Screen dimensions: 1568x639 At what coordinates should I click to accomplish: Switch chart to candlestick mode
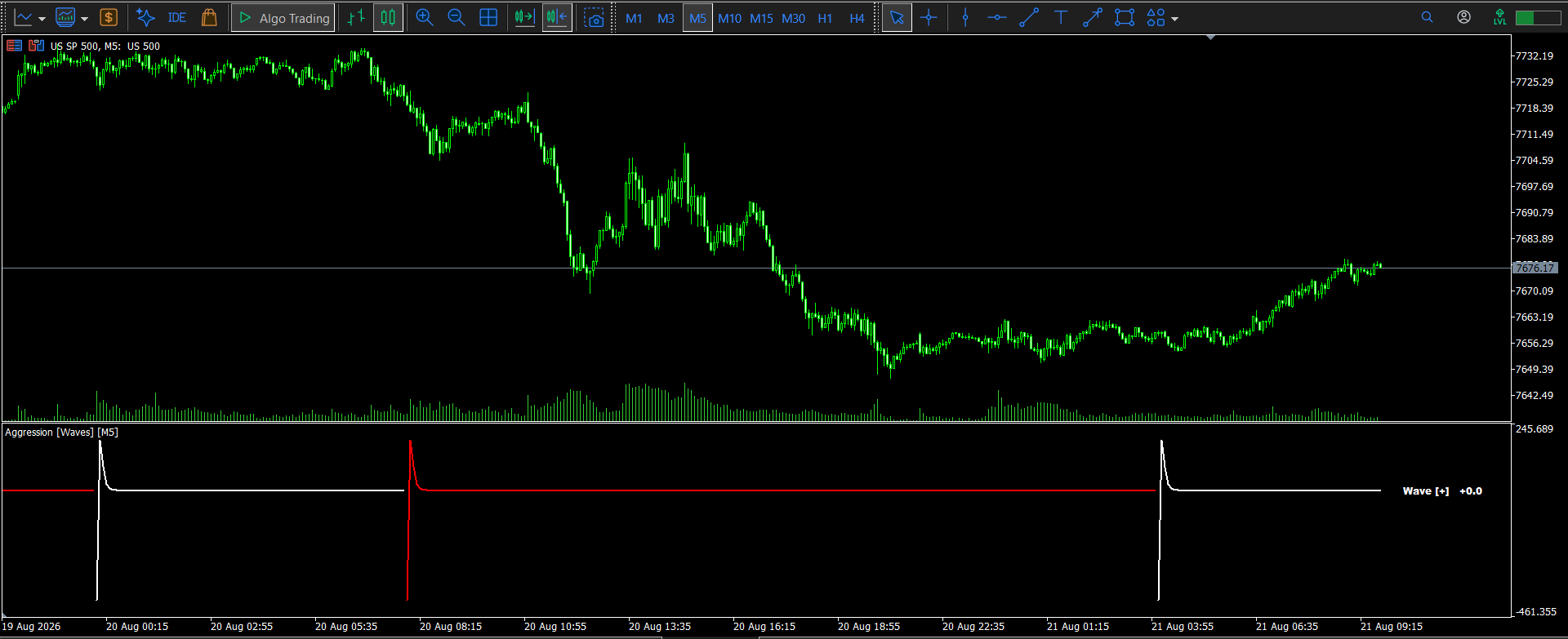coord(388,18)
